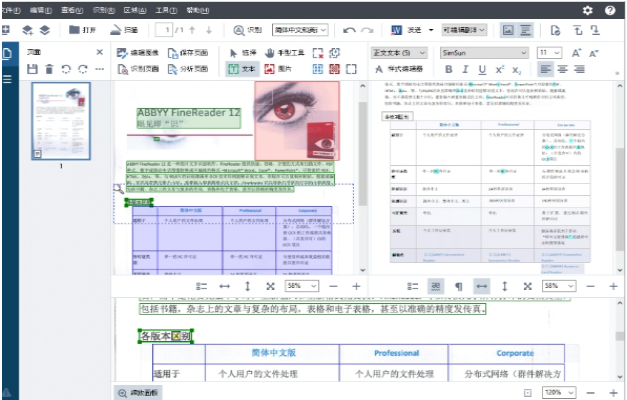Open the 查看 (View) menu
This screenshot has width=627, height=400.
(x=72, y=10)
